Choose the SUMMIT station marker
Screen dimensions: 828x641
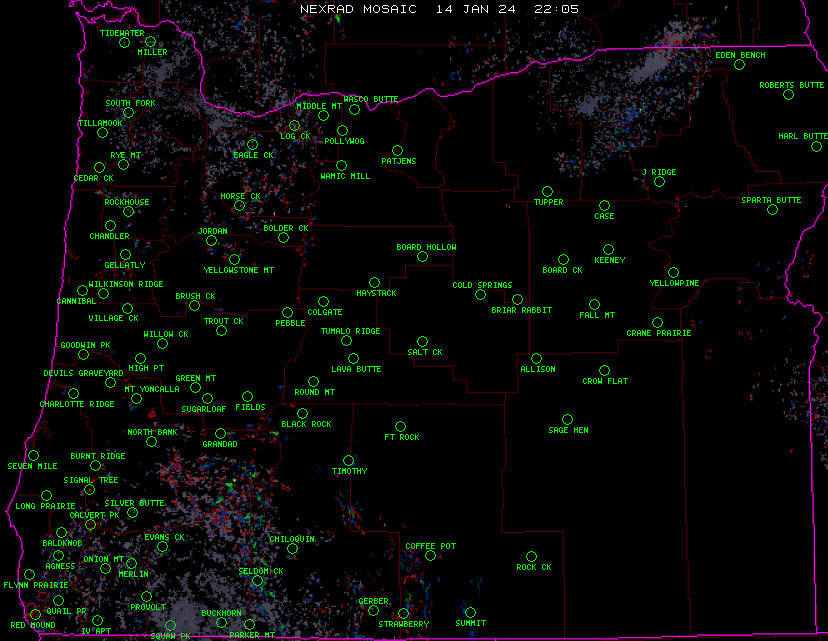(x=470, y=613)
